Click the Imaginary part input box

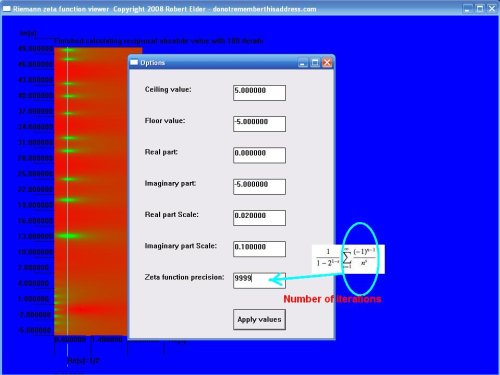(x=259, y=186)
